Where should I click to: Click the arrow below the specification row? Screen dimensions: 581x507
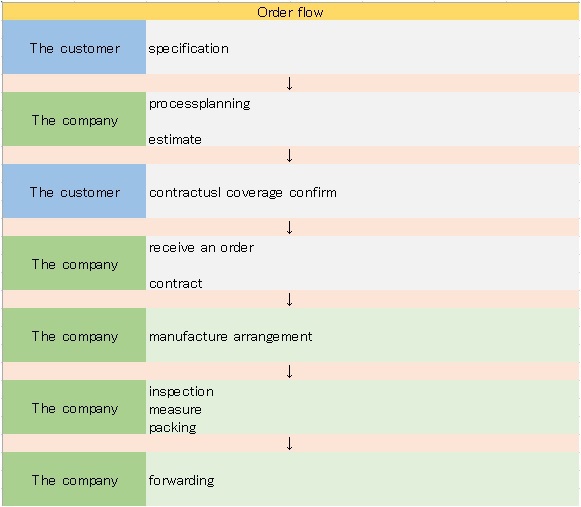point(290,83)
